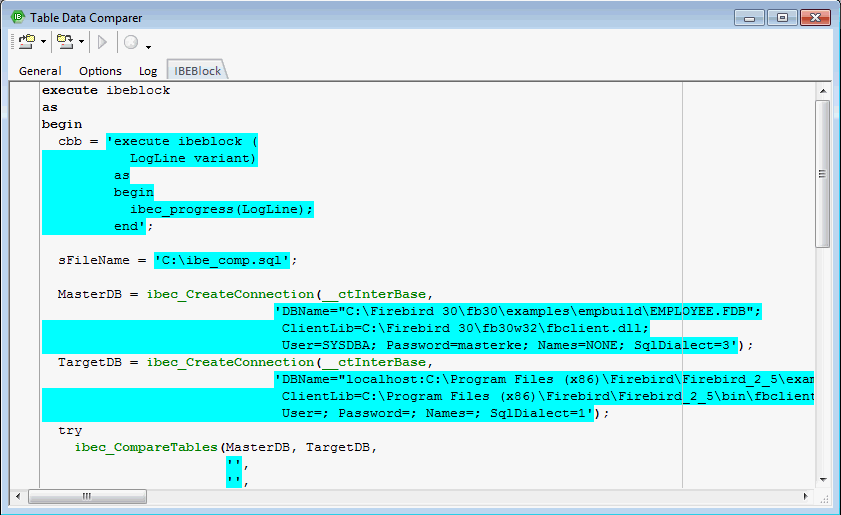Click the 'DBName="localhost:C:\Program Files' line
Viewport: 841px width, 515px height.
tap(544, 379)
